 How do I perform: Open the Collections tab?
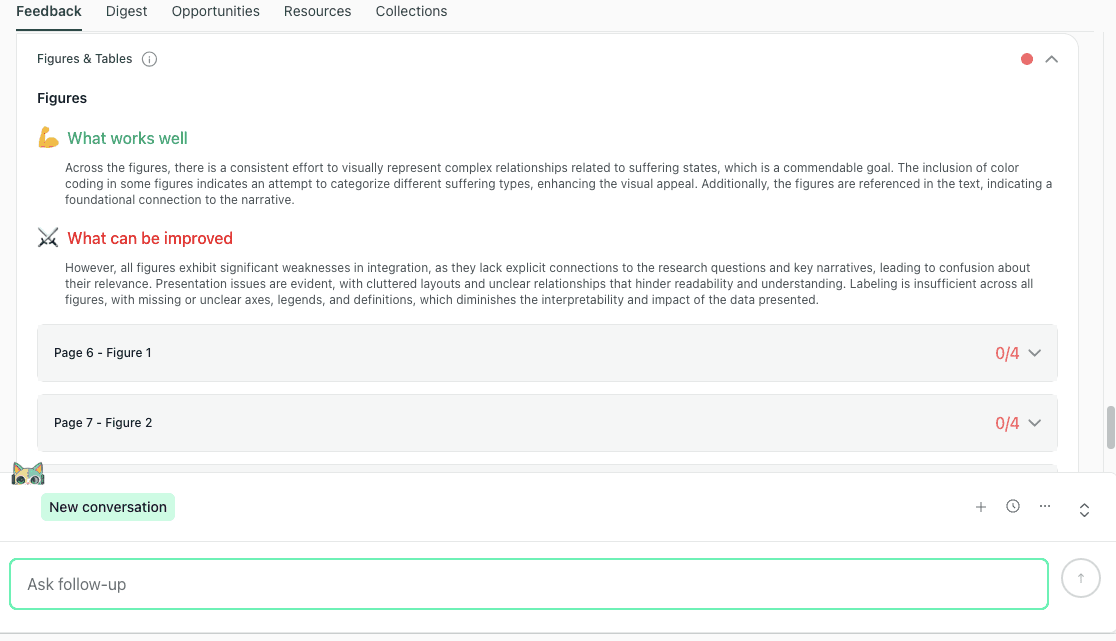coord(411,11)
